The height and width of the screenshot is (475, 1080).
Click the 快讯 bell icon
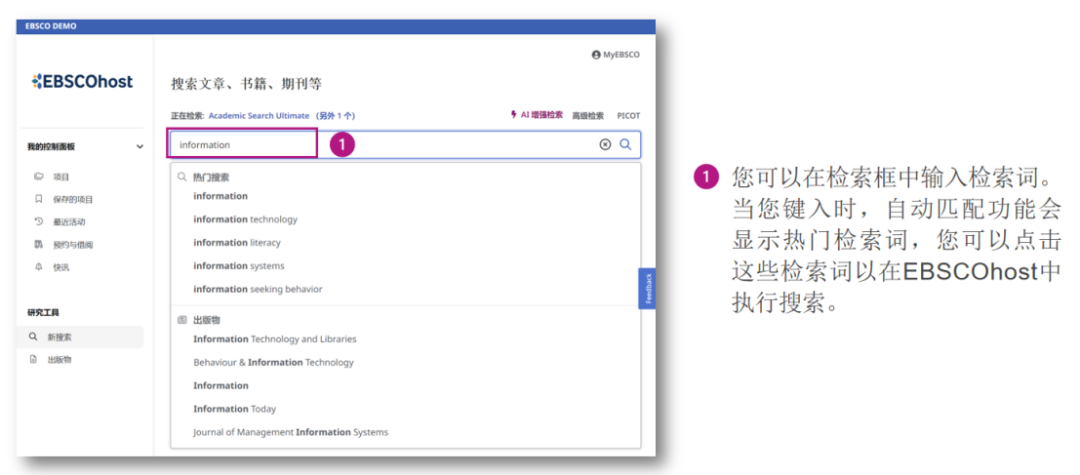pyautogui.click(x=39, y=267)
